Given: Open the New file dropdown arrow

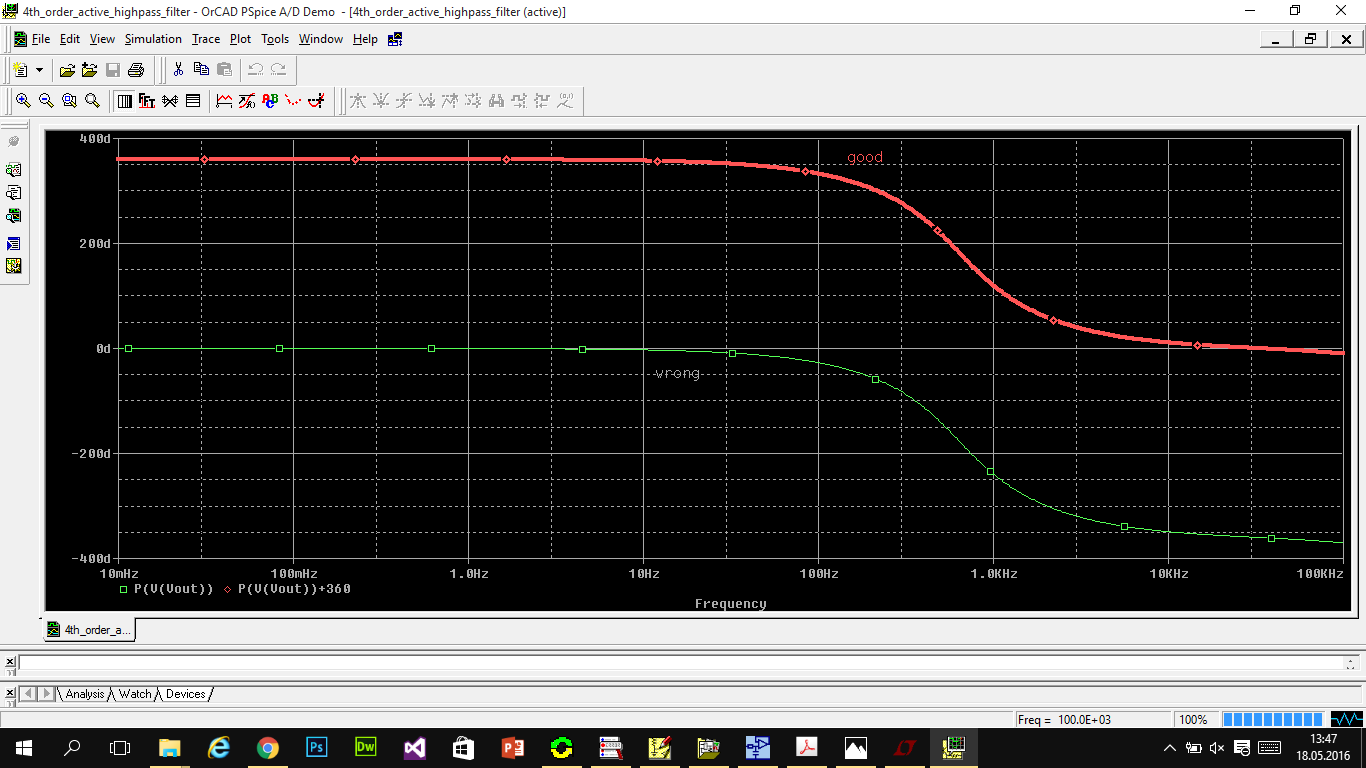Looking at the screenshot, I should click(40, 70).
